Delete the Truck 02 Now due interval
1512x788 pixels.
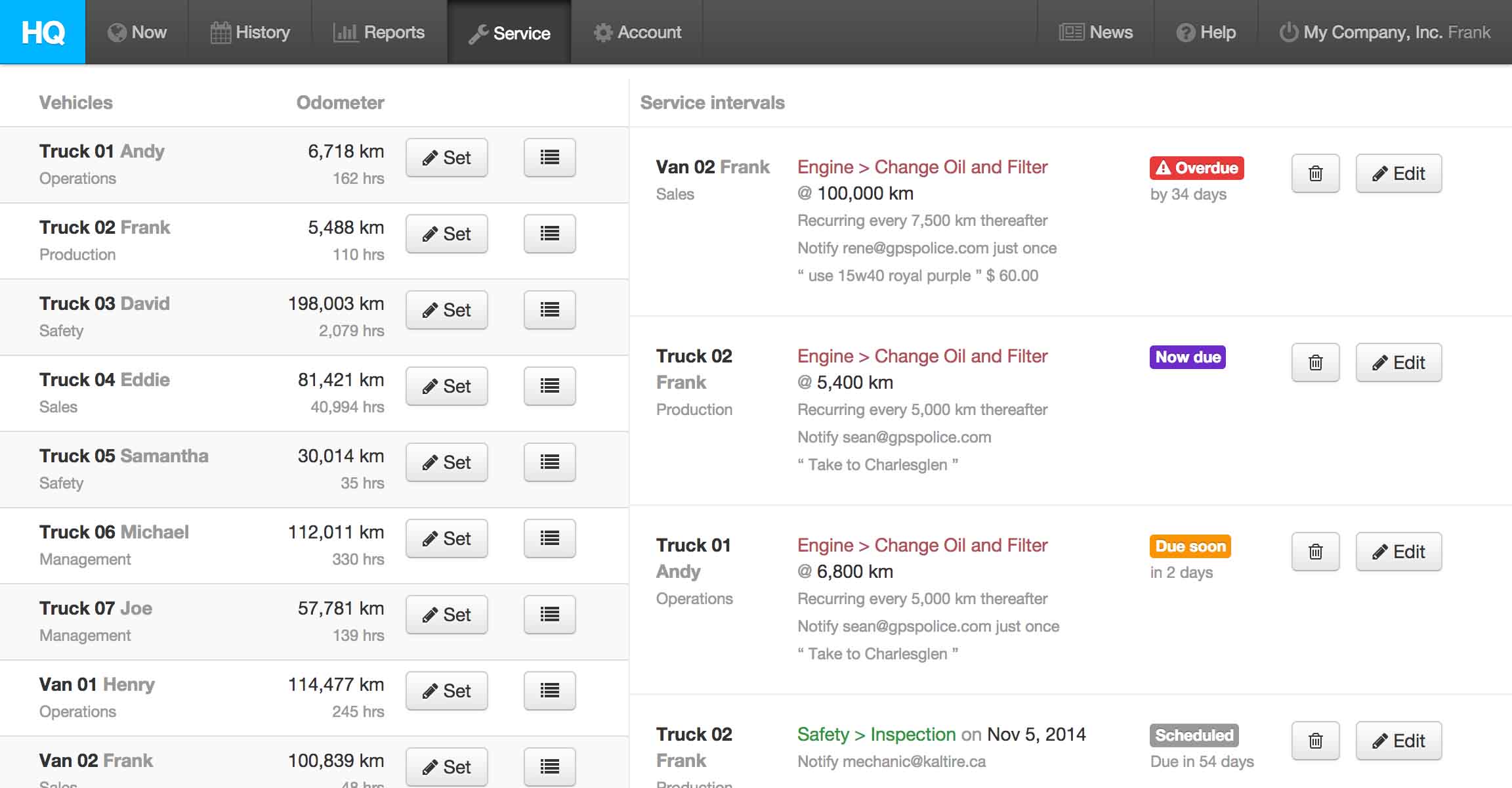1315,362
